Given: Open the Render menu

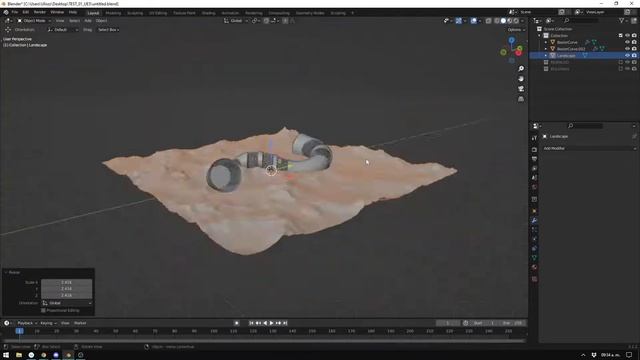Looking at the screenshot, I should (x=40, y=12).
